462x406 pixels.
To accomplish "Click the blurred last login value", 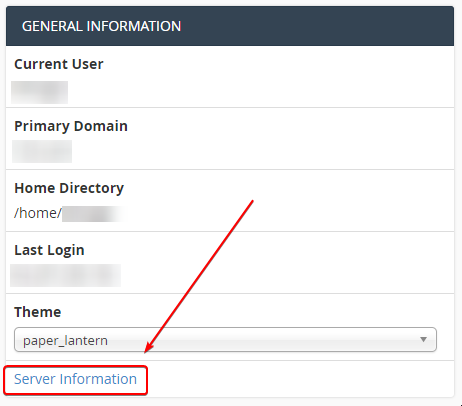I will coord(65,275).
